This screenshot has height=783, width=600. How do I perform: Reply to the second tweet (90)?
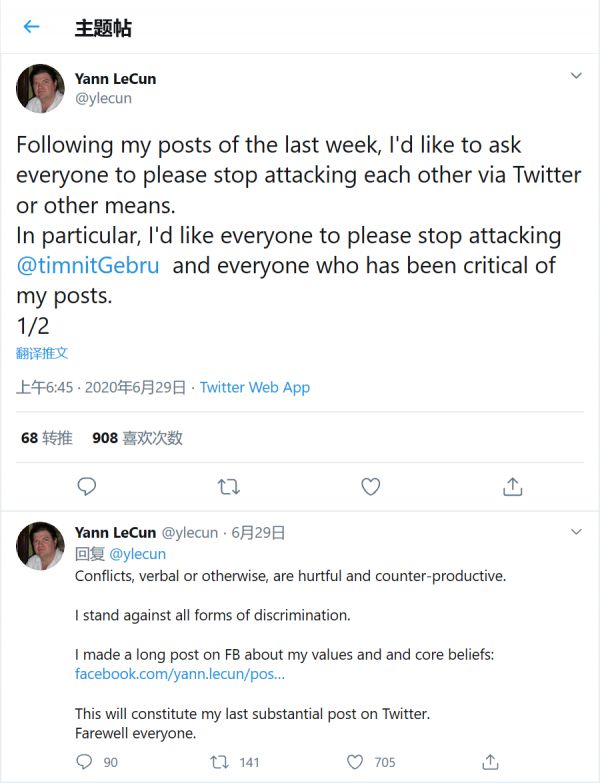click(x=86, y=761)
